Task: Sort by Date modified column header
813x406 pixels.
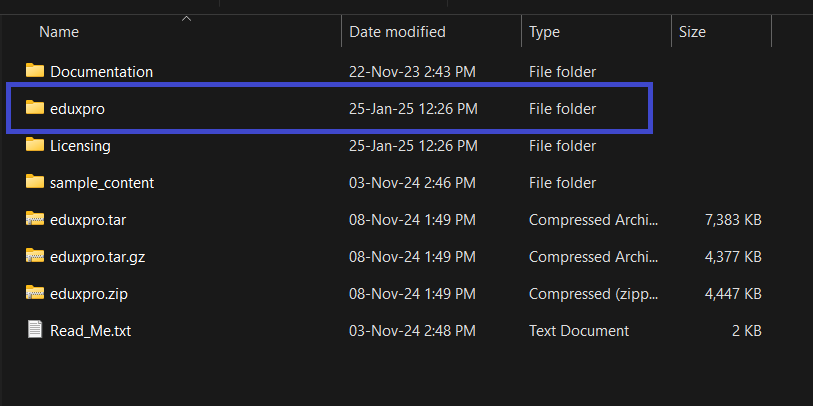Action: click(x=397, y=32)
